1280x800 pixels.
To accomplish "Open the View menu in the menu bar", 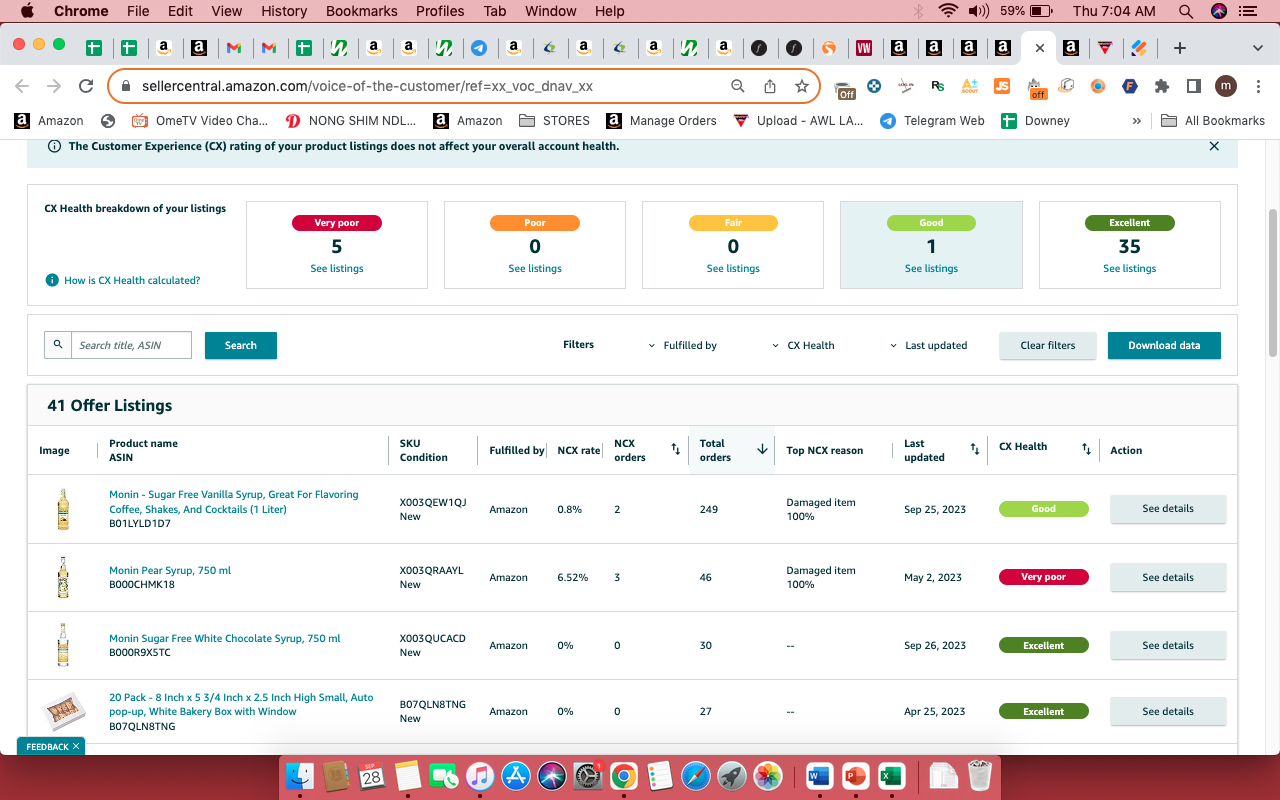I will 227,11.
